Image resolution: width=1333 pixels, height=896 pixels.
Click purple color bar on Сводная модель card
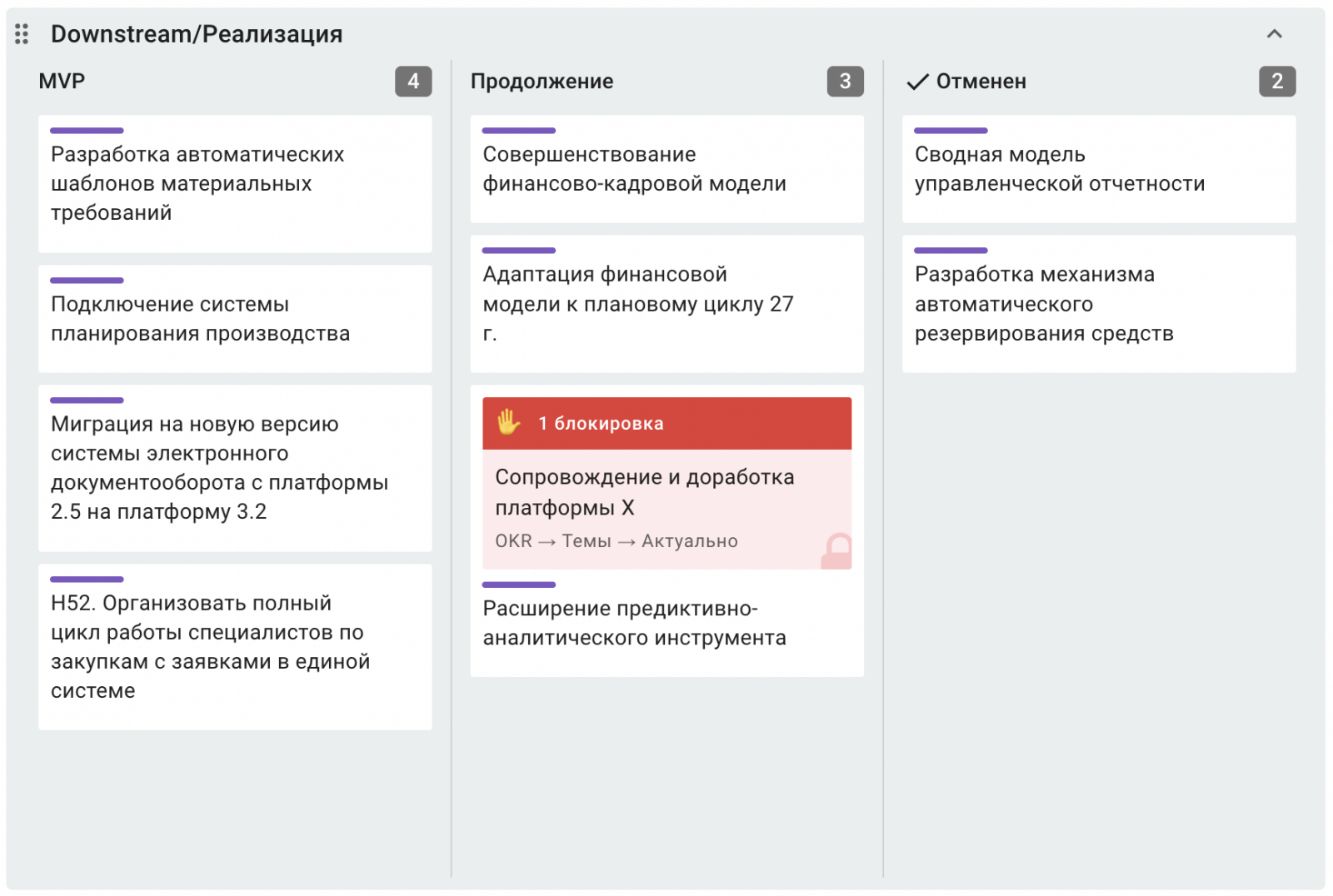pos(951,131)
